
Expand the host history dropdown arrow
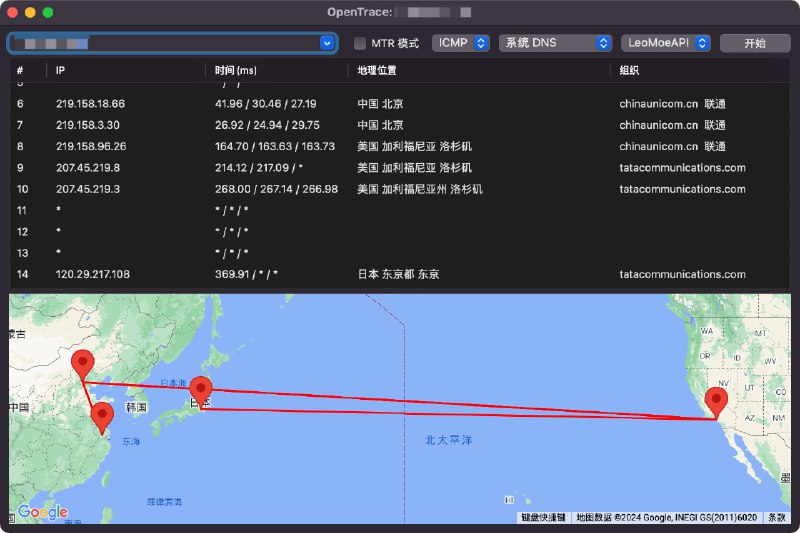coord(327,43)
